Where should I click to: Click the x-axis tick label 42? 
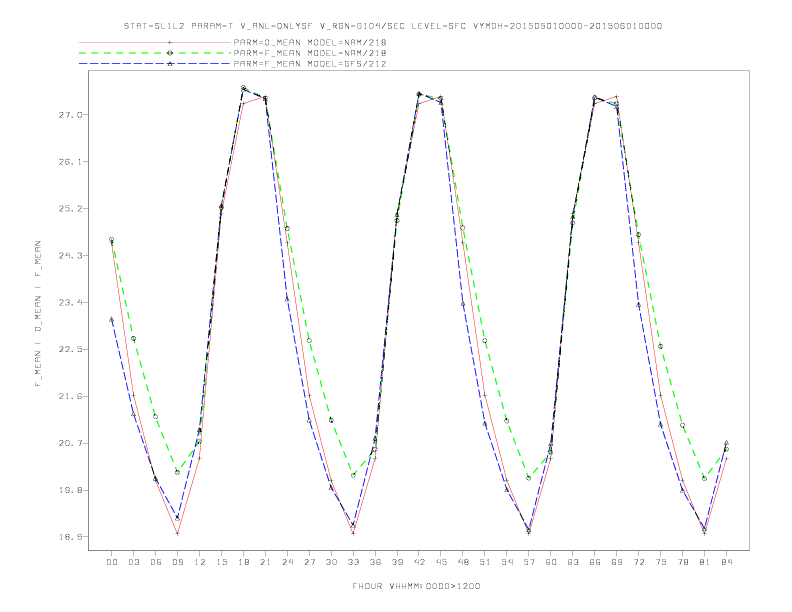[419, 562]
